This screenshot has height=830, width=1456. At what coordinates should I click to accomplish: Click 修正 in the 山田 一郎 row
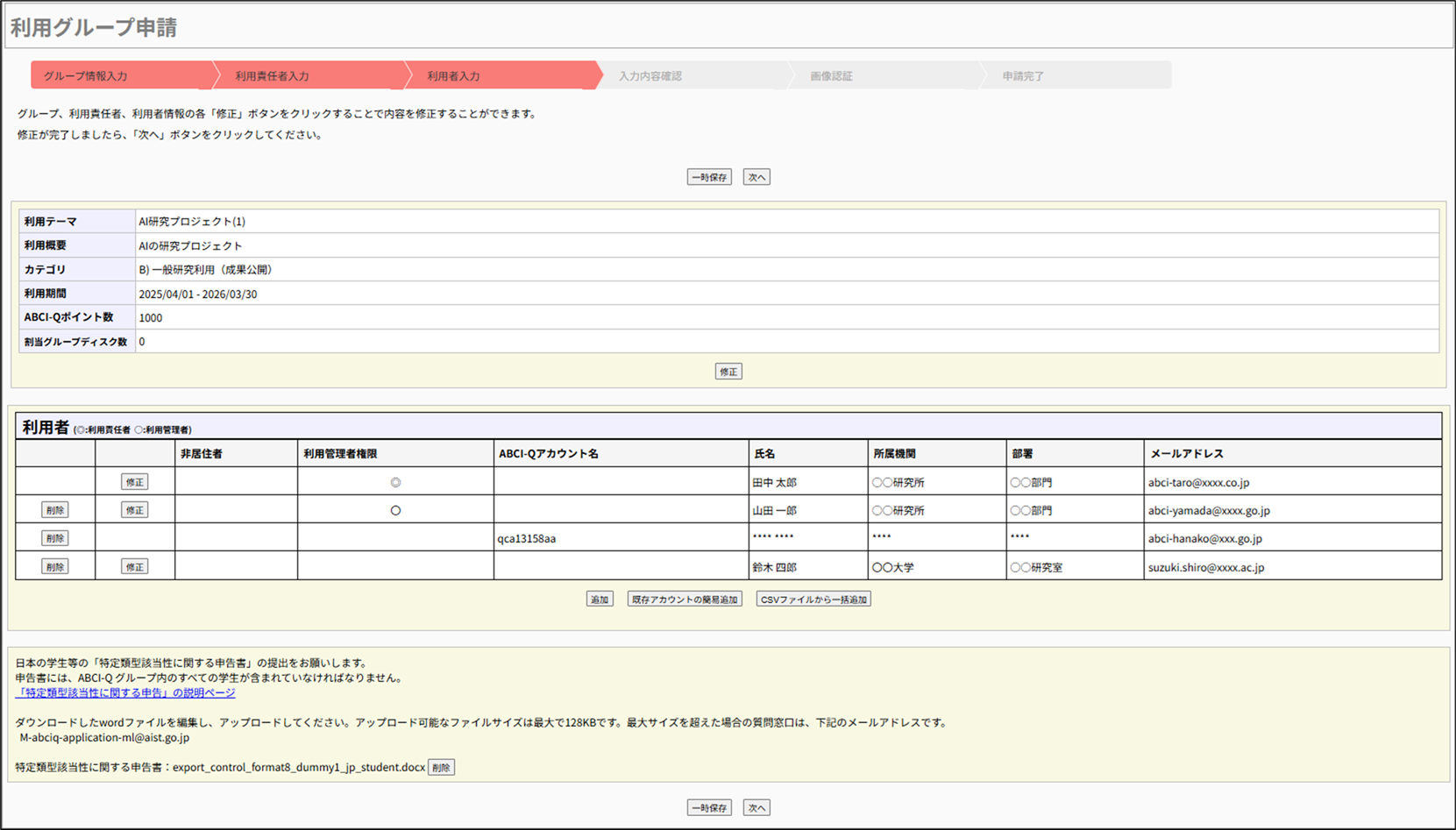(x=134, y=510)
